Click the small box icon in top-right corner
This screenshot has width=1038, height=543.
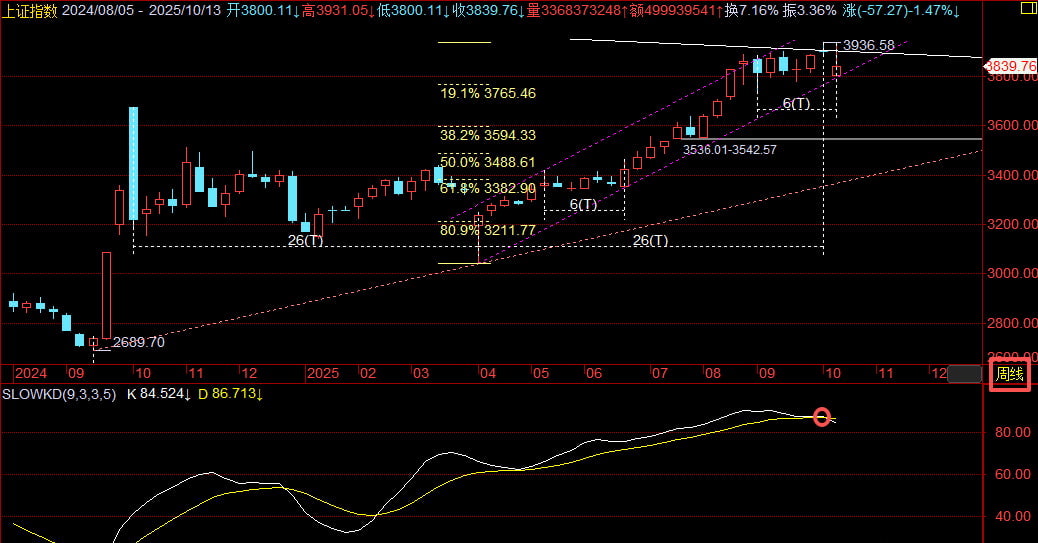click(x=1028, y=7)
